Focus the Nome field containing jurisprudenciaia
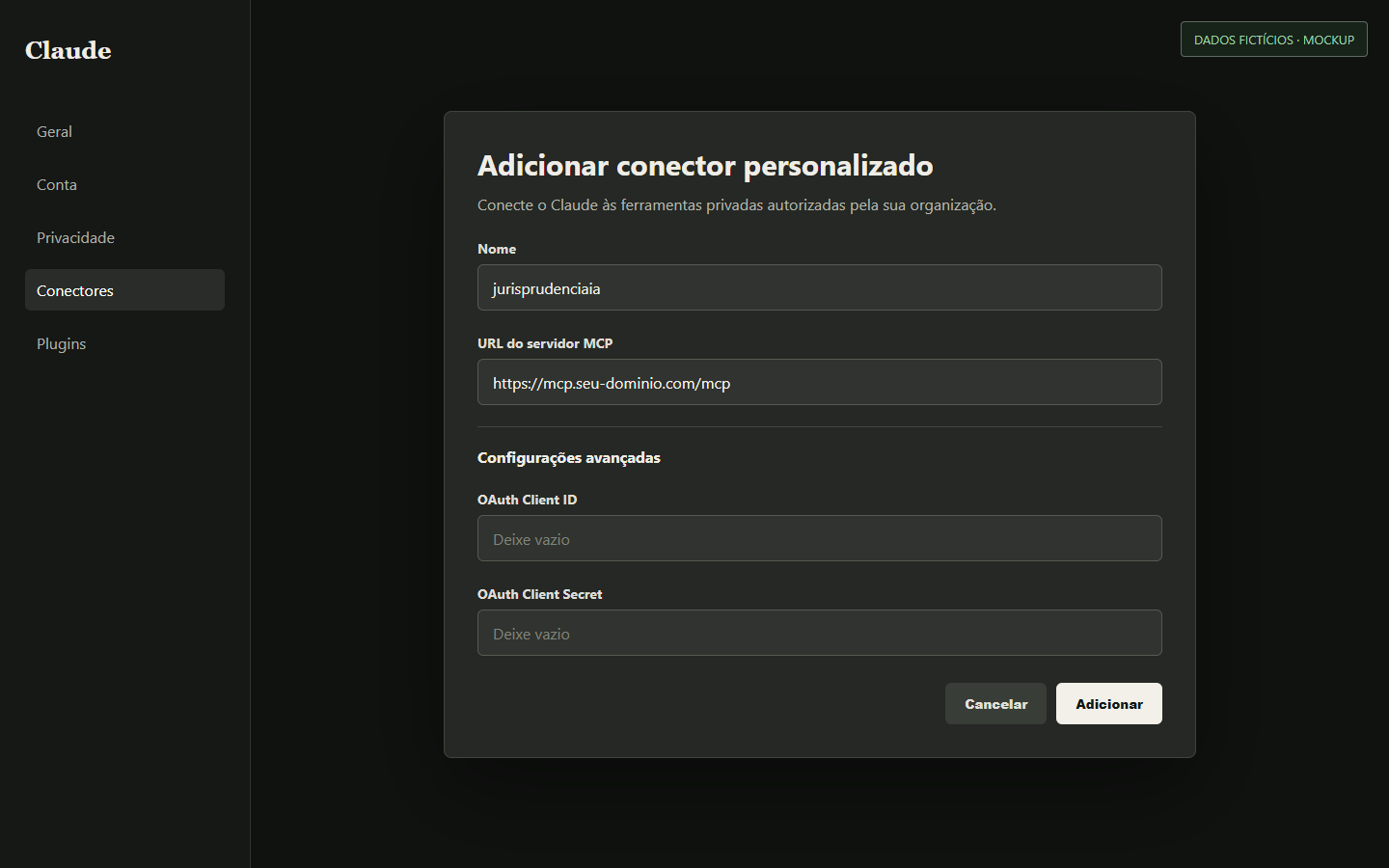Screen dimensions: 1389x868 click(819, 287)
